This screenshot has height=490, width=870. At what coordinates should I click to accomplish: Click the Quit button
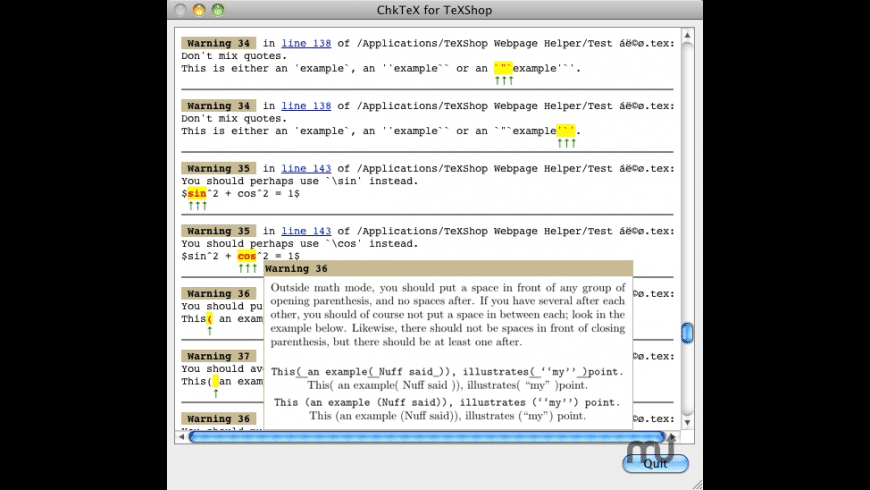point(655,463)
